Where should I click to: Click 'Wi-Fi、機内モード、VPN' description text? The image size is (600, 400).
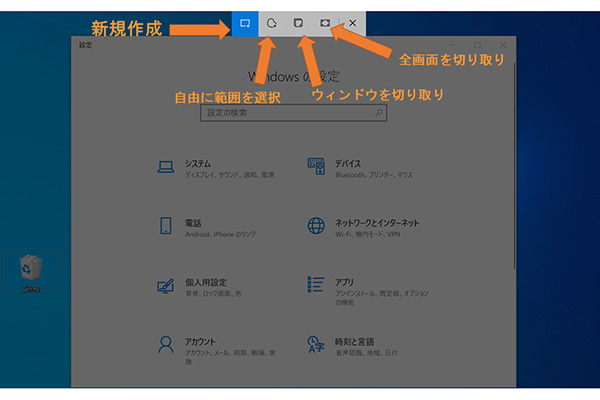[x=367, y=234]
